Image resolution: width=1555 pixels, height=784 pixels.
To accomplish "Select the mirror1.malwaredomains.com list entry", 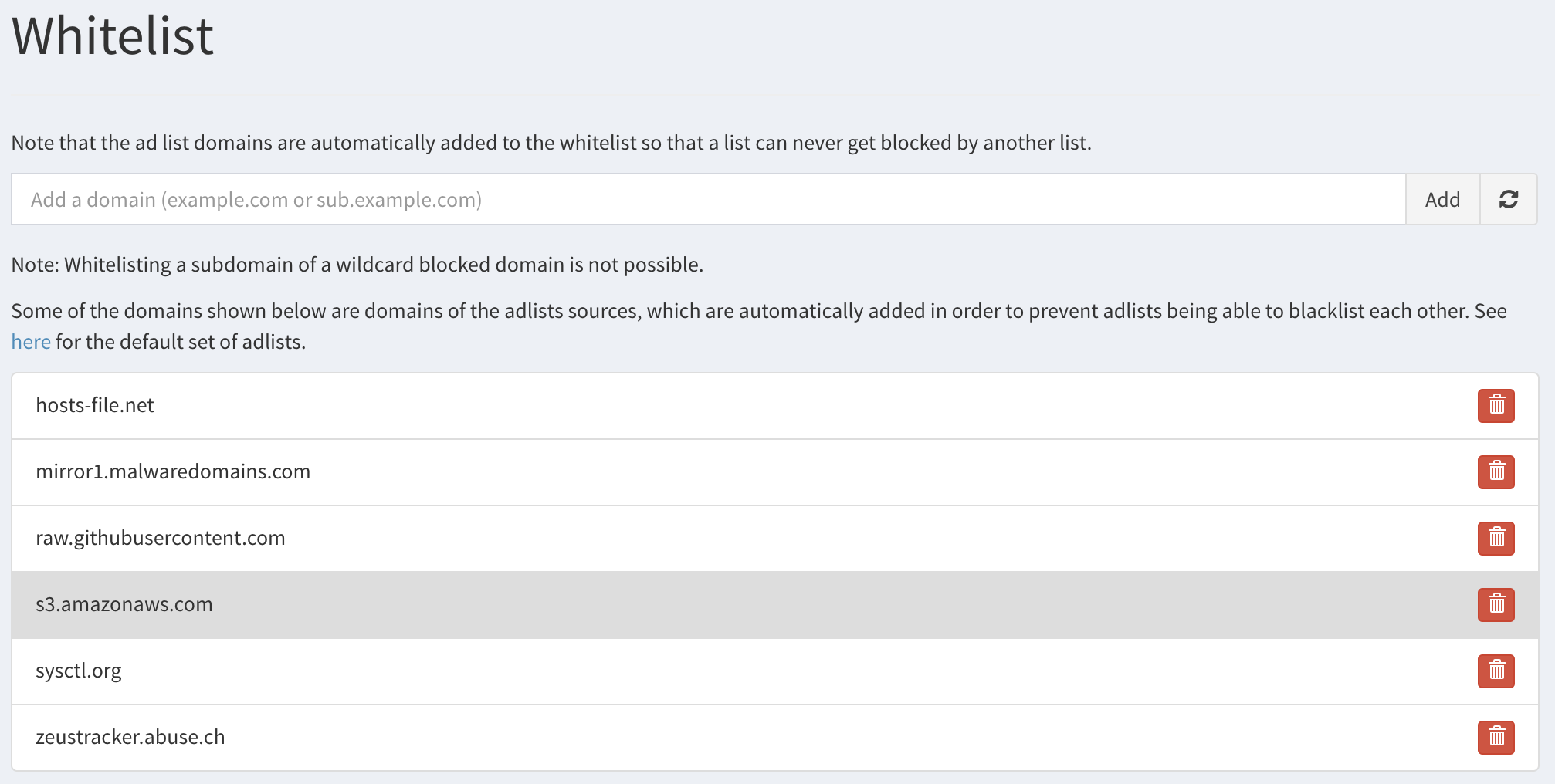I will pos(173,472).
